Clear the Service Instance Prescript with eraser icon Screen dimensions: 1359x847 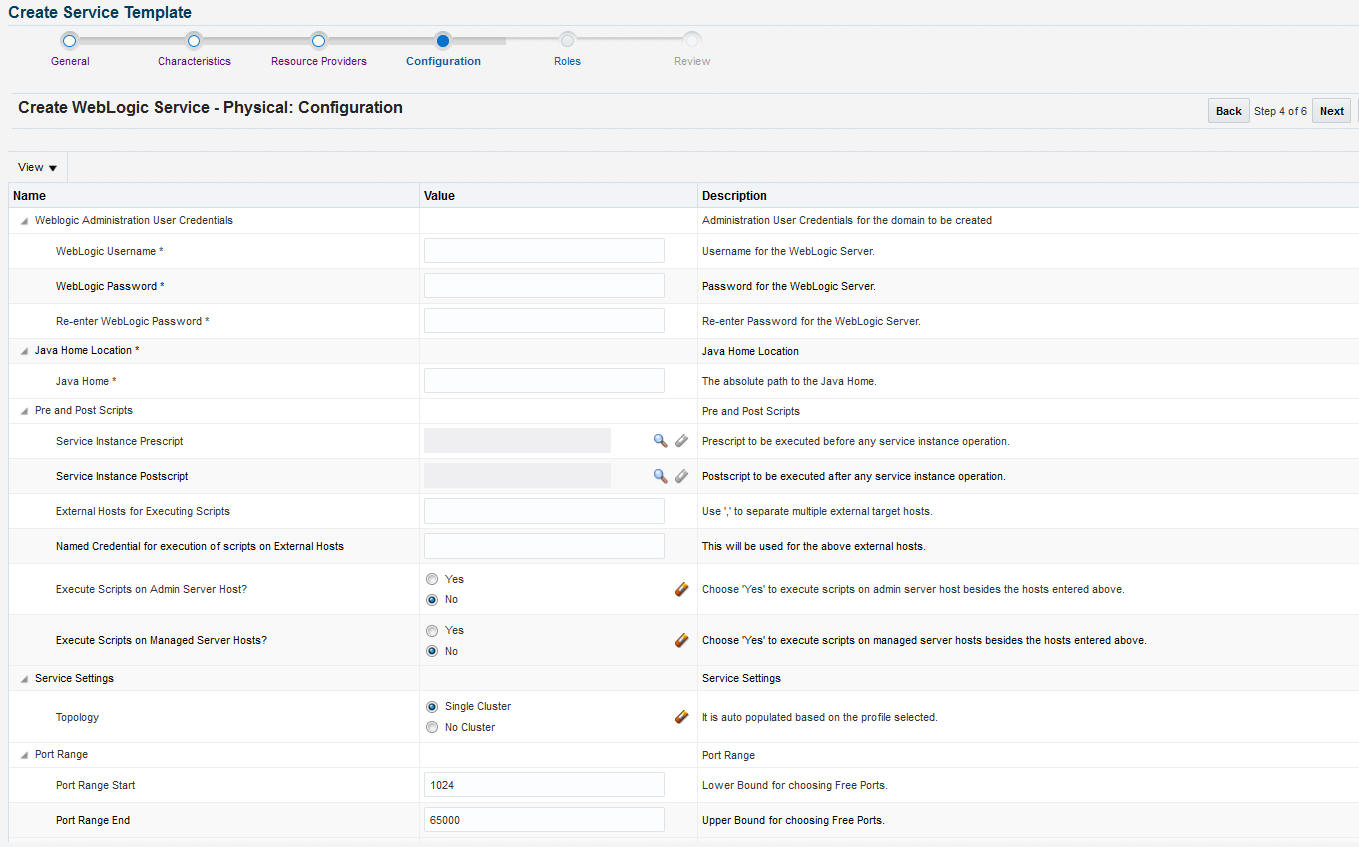tap(681, 441)
